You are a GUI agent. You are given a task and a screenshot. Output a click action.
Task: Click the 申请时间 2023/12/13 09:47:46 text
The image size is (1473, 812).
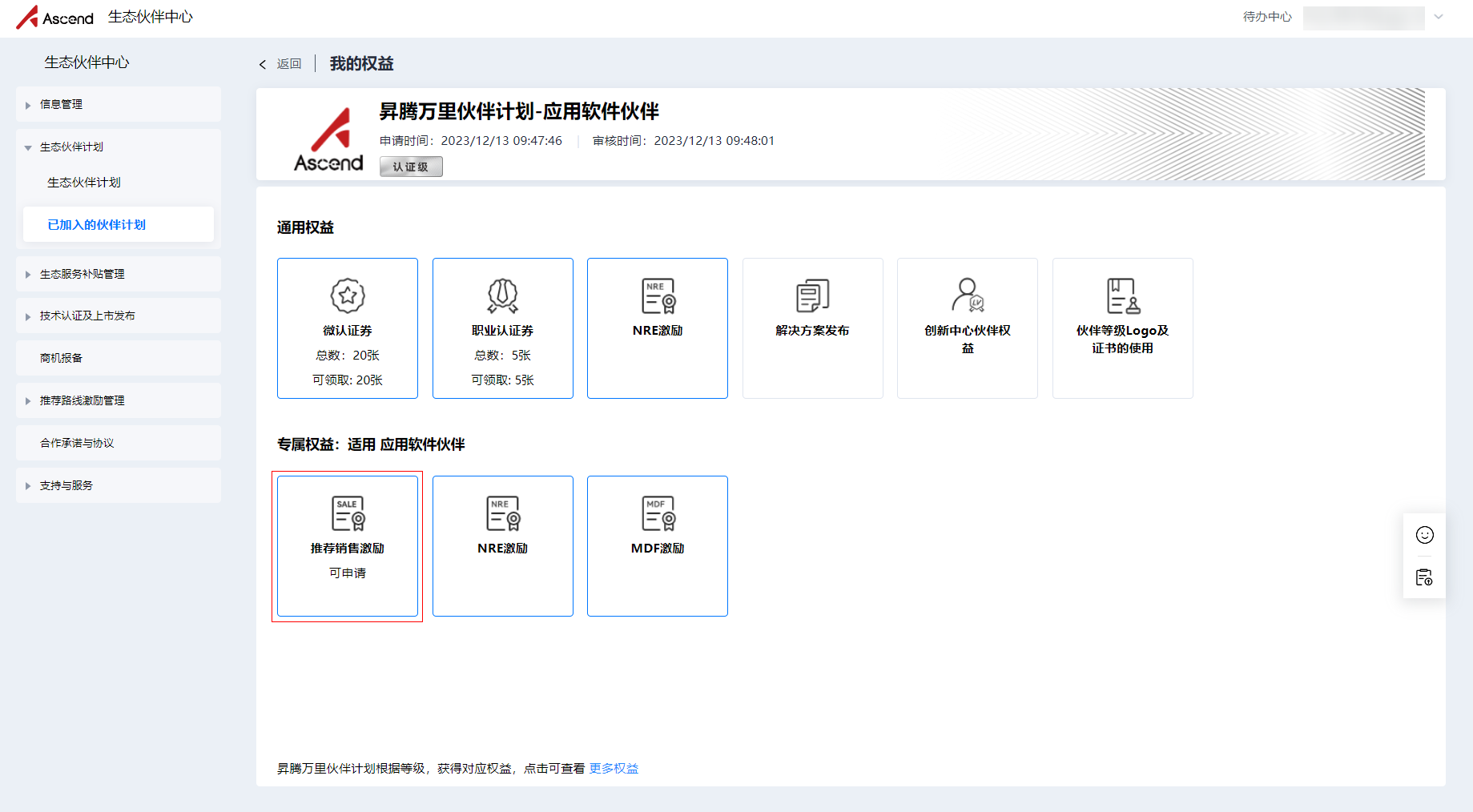[471, 141]
